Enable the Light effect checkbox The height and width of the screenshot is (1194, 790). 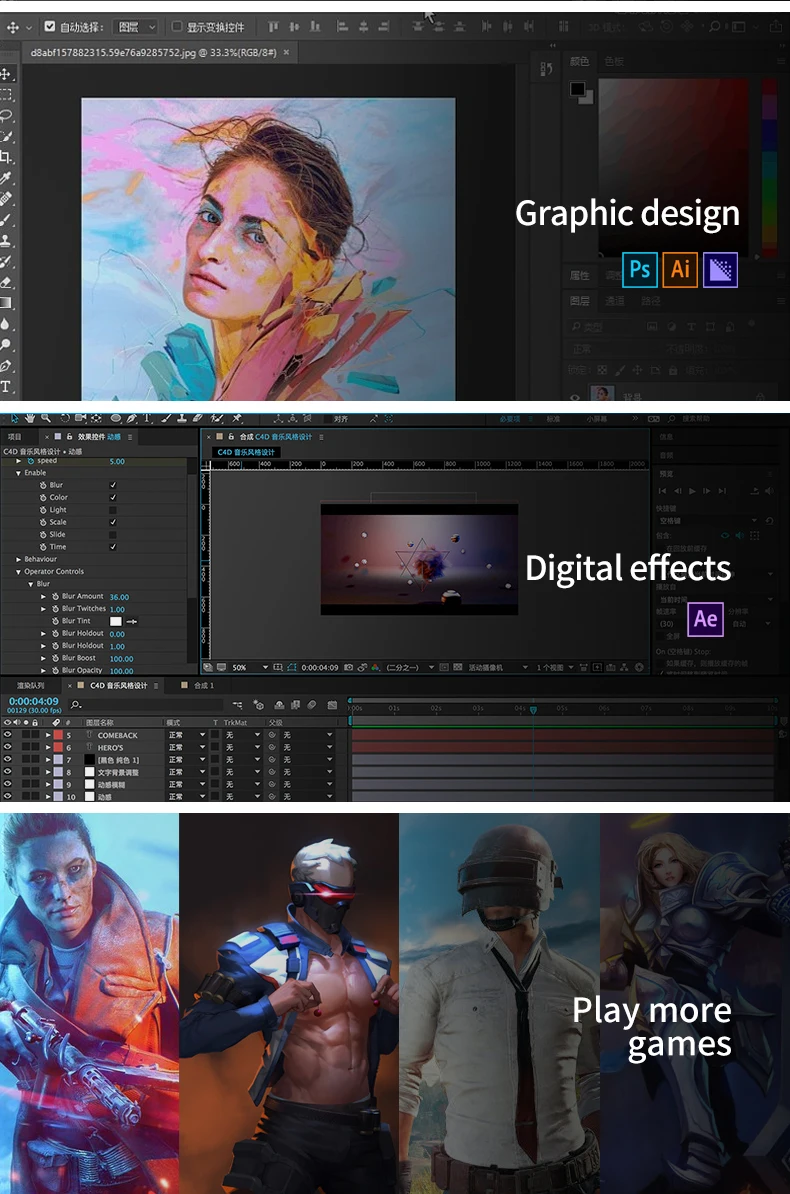coord(113,510)
